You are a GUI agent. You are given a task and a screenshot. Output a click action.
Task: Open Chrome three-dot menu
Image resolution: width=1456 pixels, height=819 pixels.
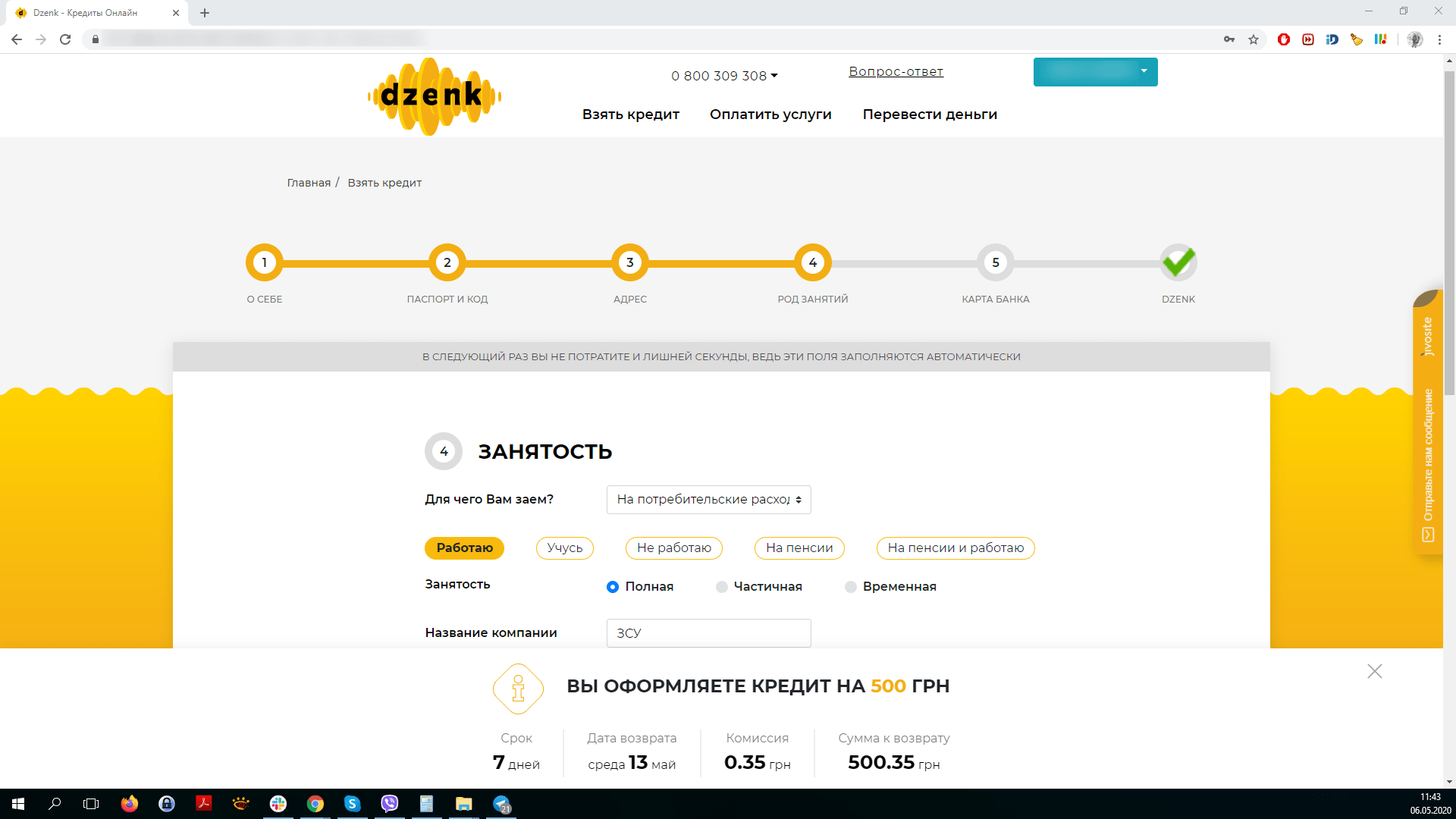click(x=1439, y=39)
